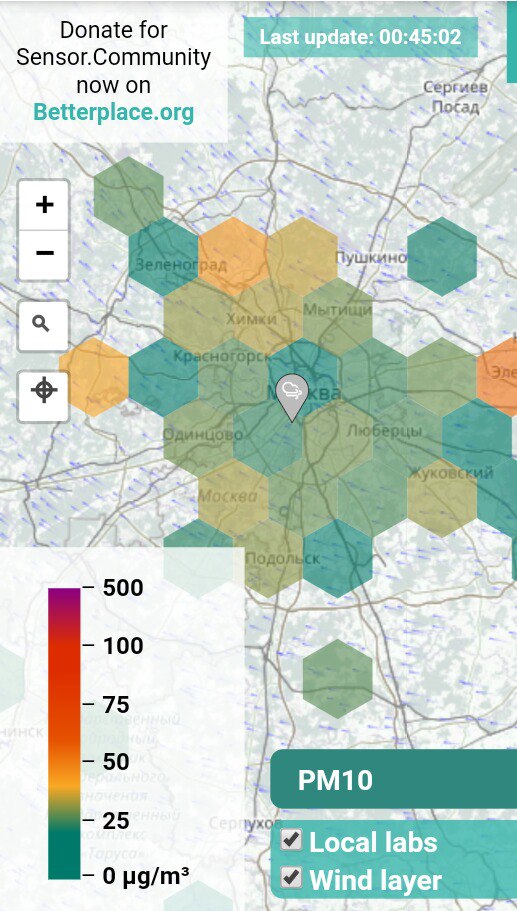Disable the Wind layer checkbox
The height and width of the screenshot is (911, 517).
point(291,877)
